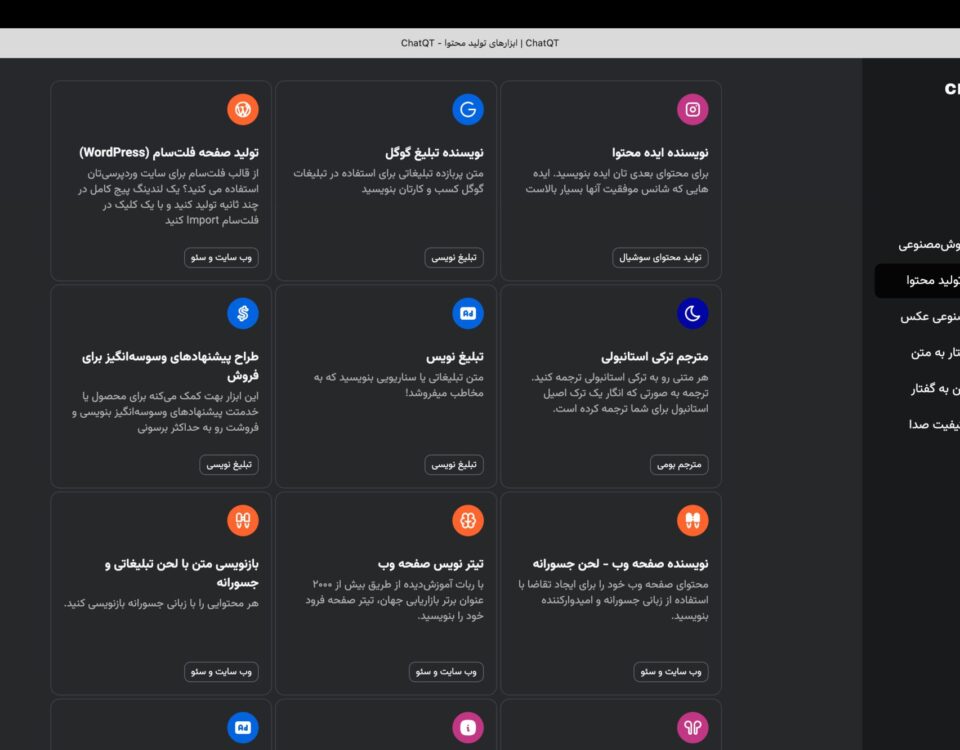The width and height of the screenshot is (960, 750).
Task: Open the تبلیغ نویس tool title
Action: pyautogui.click(x=455, y=356)
